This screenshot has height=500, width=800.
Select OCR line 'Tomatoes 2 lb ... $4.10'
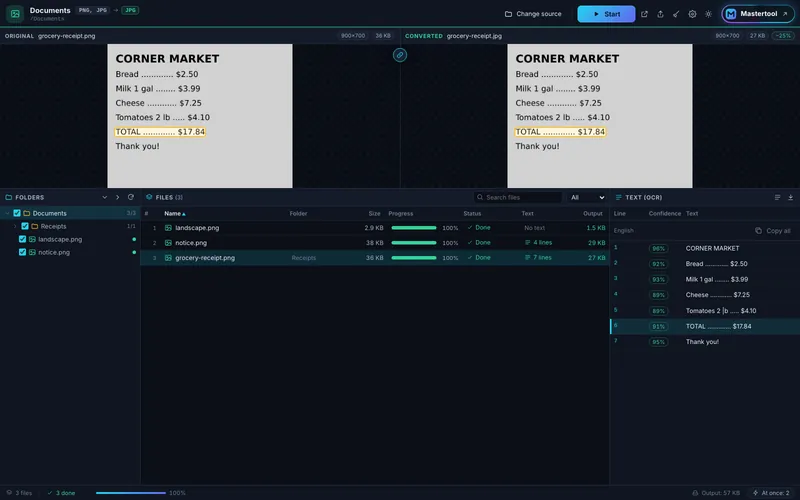click(705, 311)
